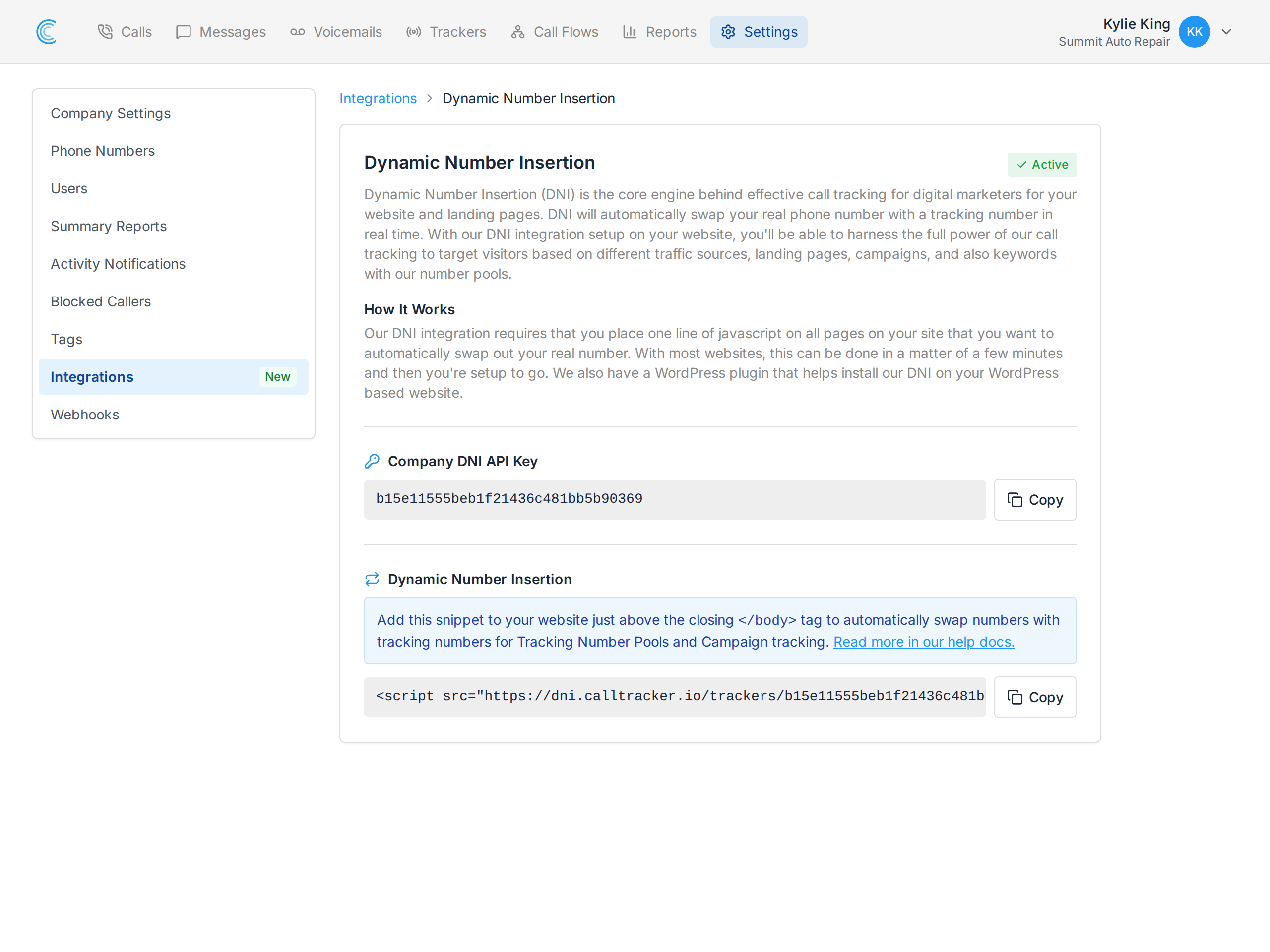Open the Read more in our help docs link

tap(924, 642)
